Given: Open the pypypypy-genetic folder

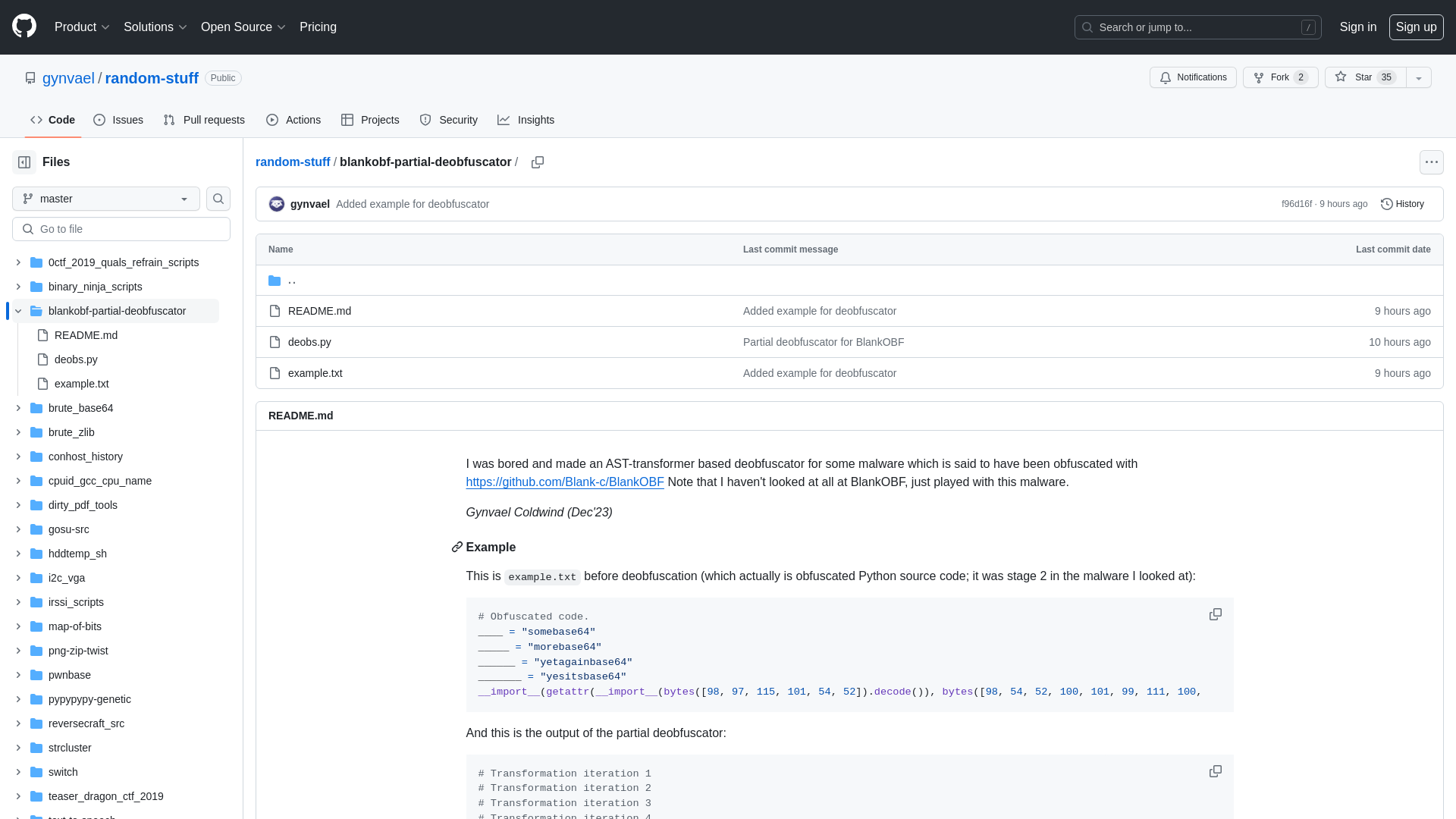Looking at the screenshot, I should point(89,699).
